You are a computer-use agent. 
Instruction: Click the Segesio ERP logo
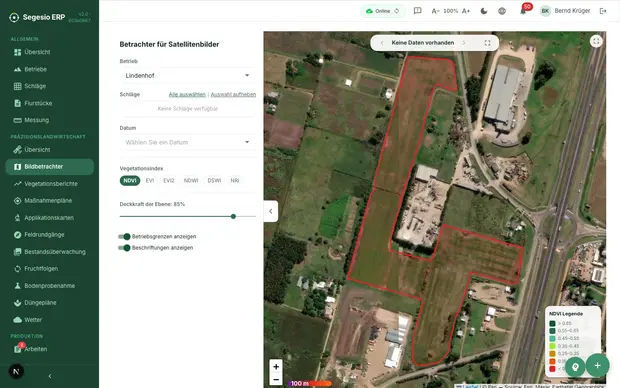(38, 17)
